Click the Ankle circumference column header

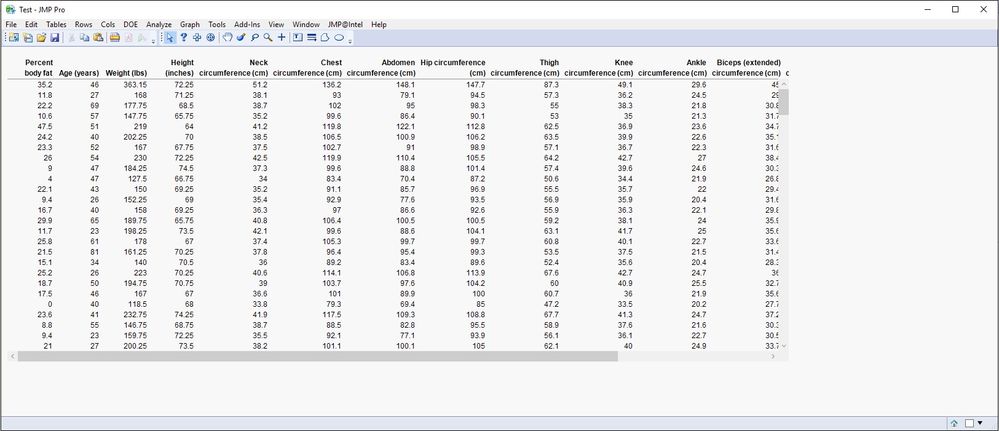coord(673,68)
